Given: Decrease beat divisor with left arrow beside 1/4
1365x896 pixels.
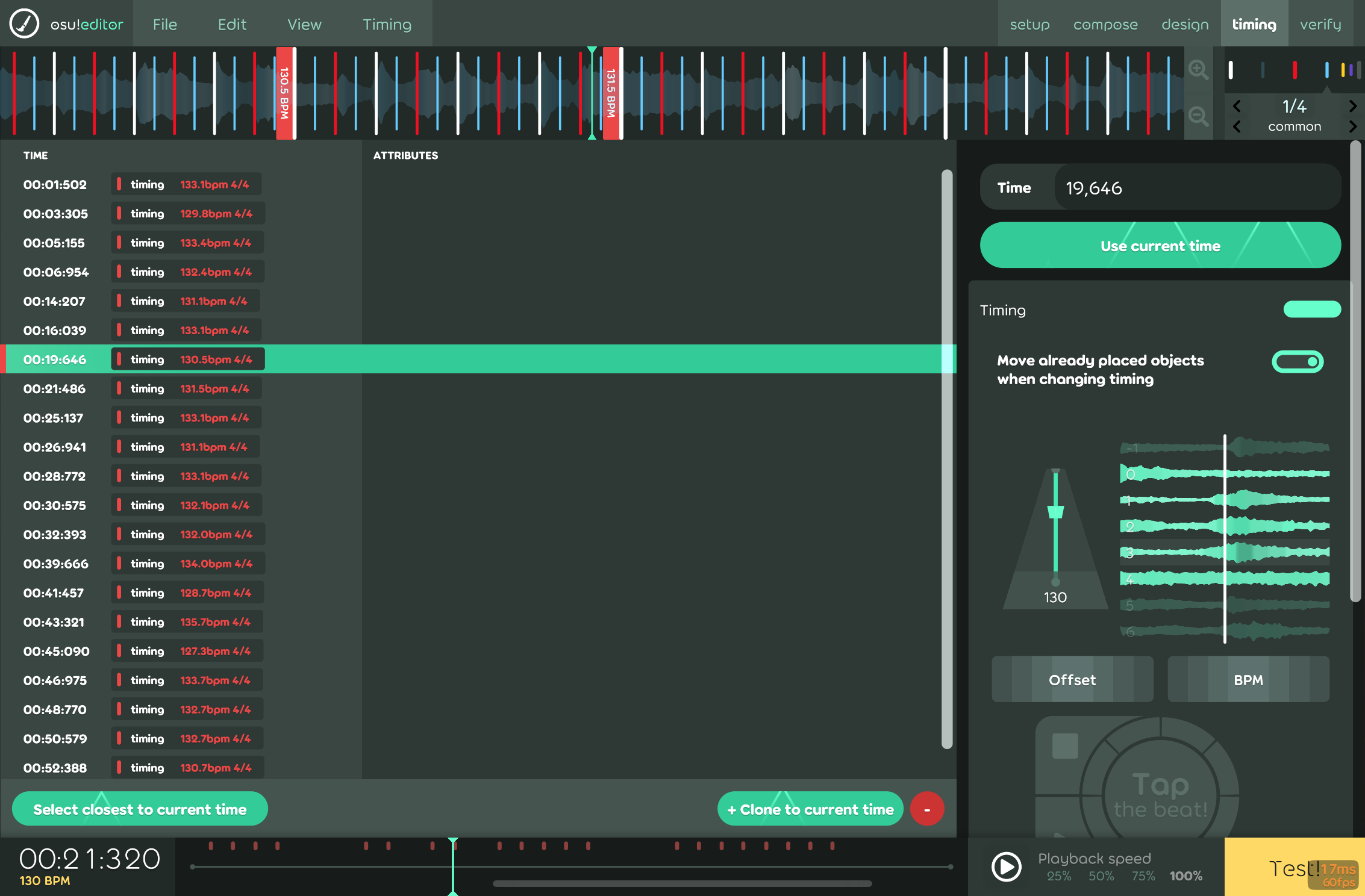Looking at the screenshot, I should (x=1237, y=107).
